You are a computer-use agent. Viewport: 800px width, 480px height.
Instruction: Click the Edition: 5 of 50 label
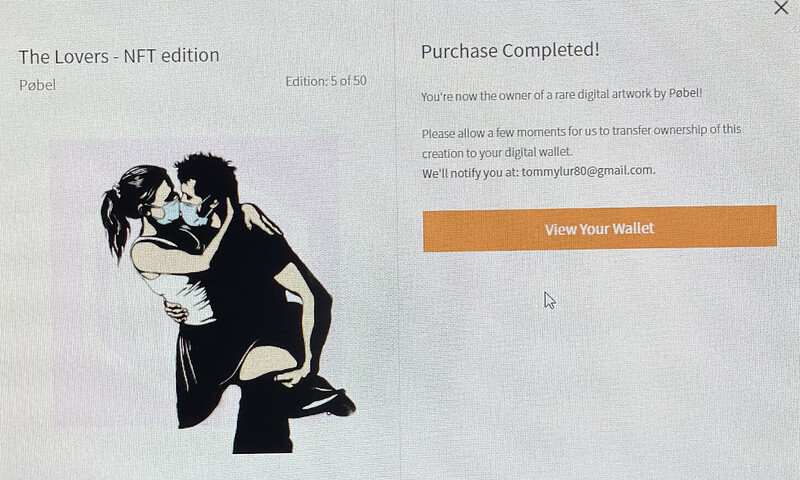326,81
